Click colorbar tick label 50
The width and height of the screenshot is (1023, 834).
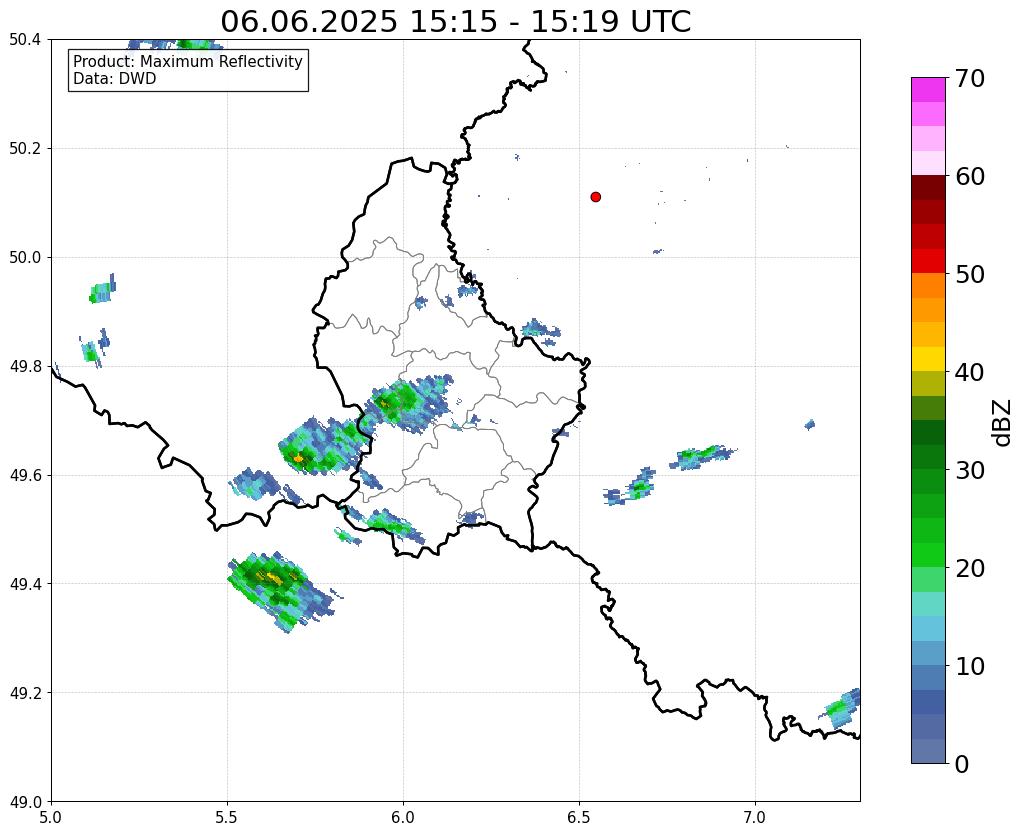coord(970,274)
